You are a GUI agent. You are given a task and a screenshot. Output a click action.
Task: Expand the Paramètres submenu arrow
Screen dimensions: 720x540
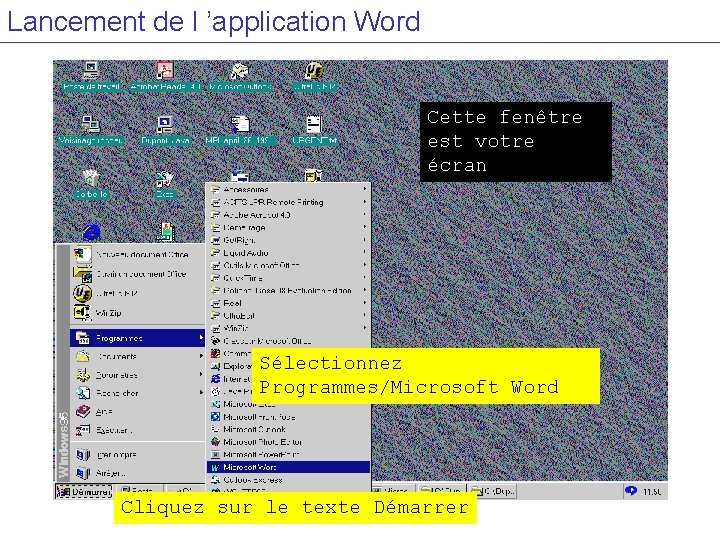pos(201,375)
